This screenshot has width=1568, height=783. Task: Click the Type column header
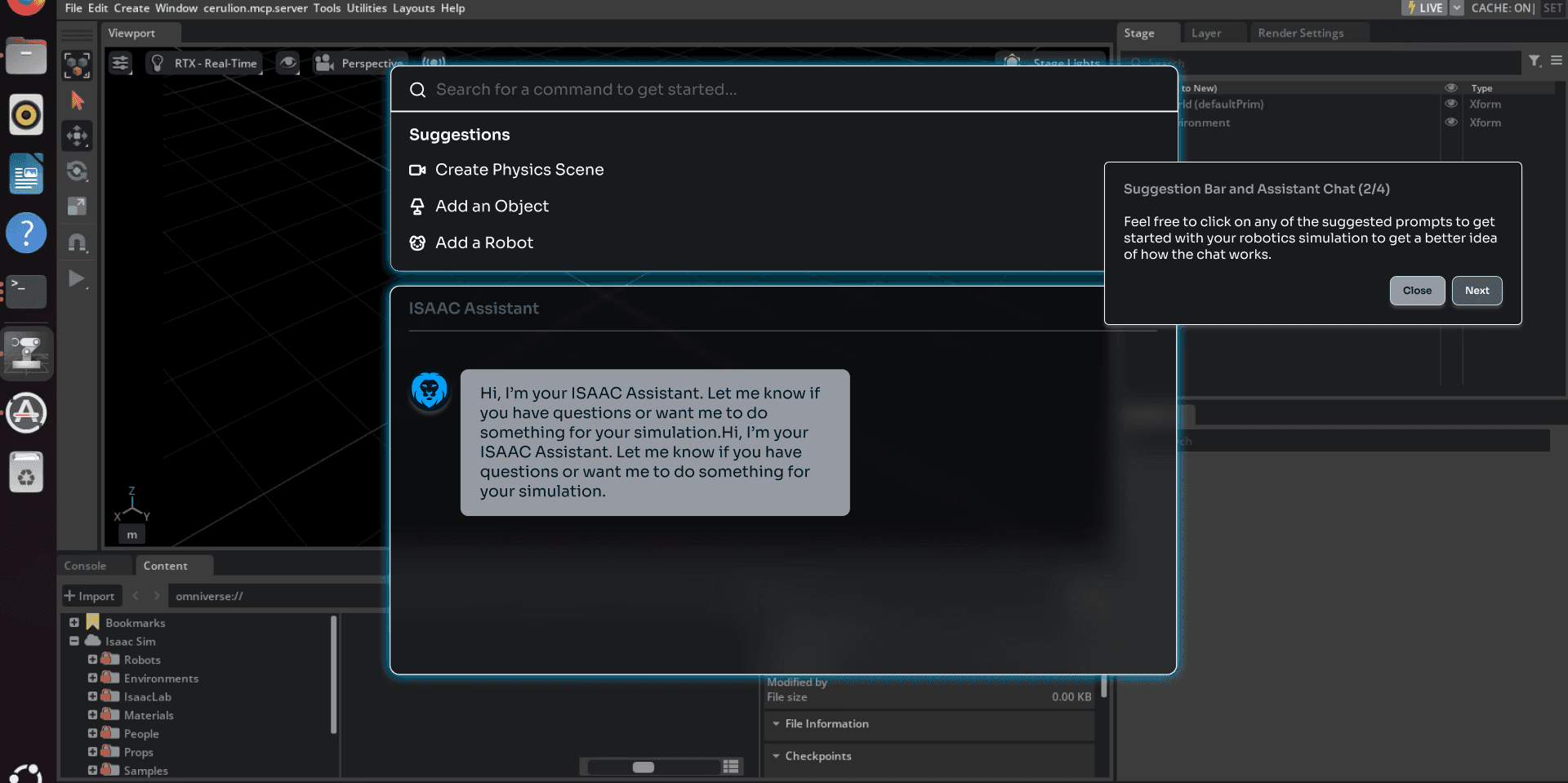click(x=1481, y=88)
